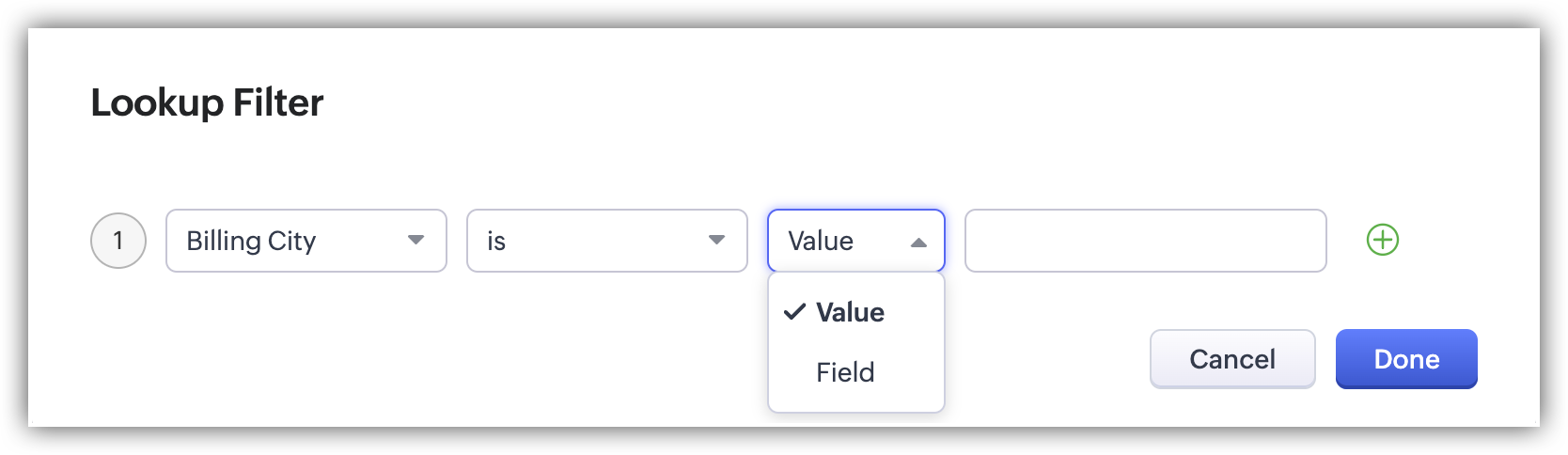Click the down arrow in the "is" operator box

pos(716,241)
